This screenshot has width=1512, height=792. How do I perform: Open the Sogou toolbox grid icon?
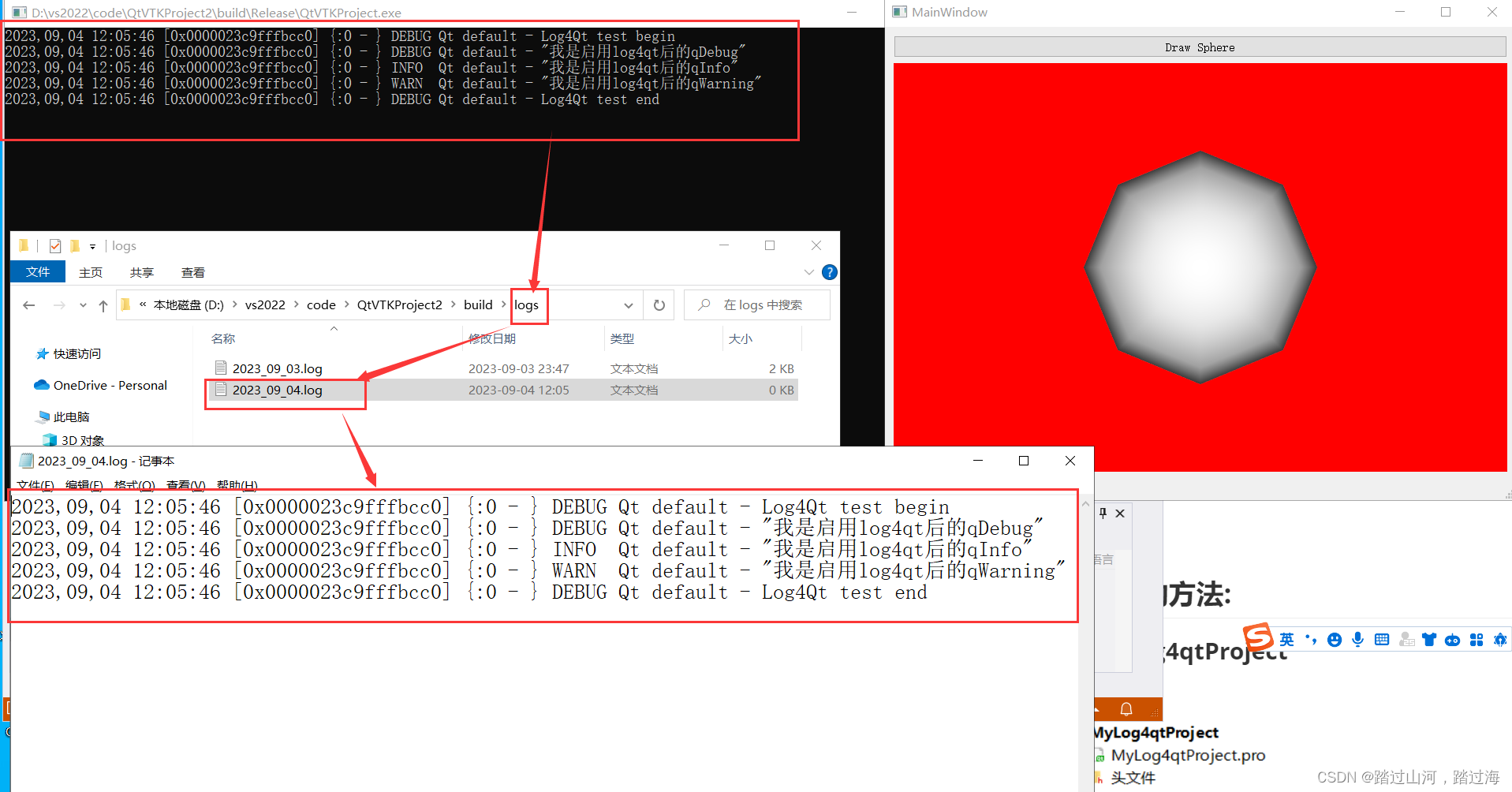point(1477,640)
